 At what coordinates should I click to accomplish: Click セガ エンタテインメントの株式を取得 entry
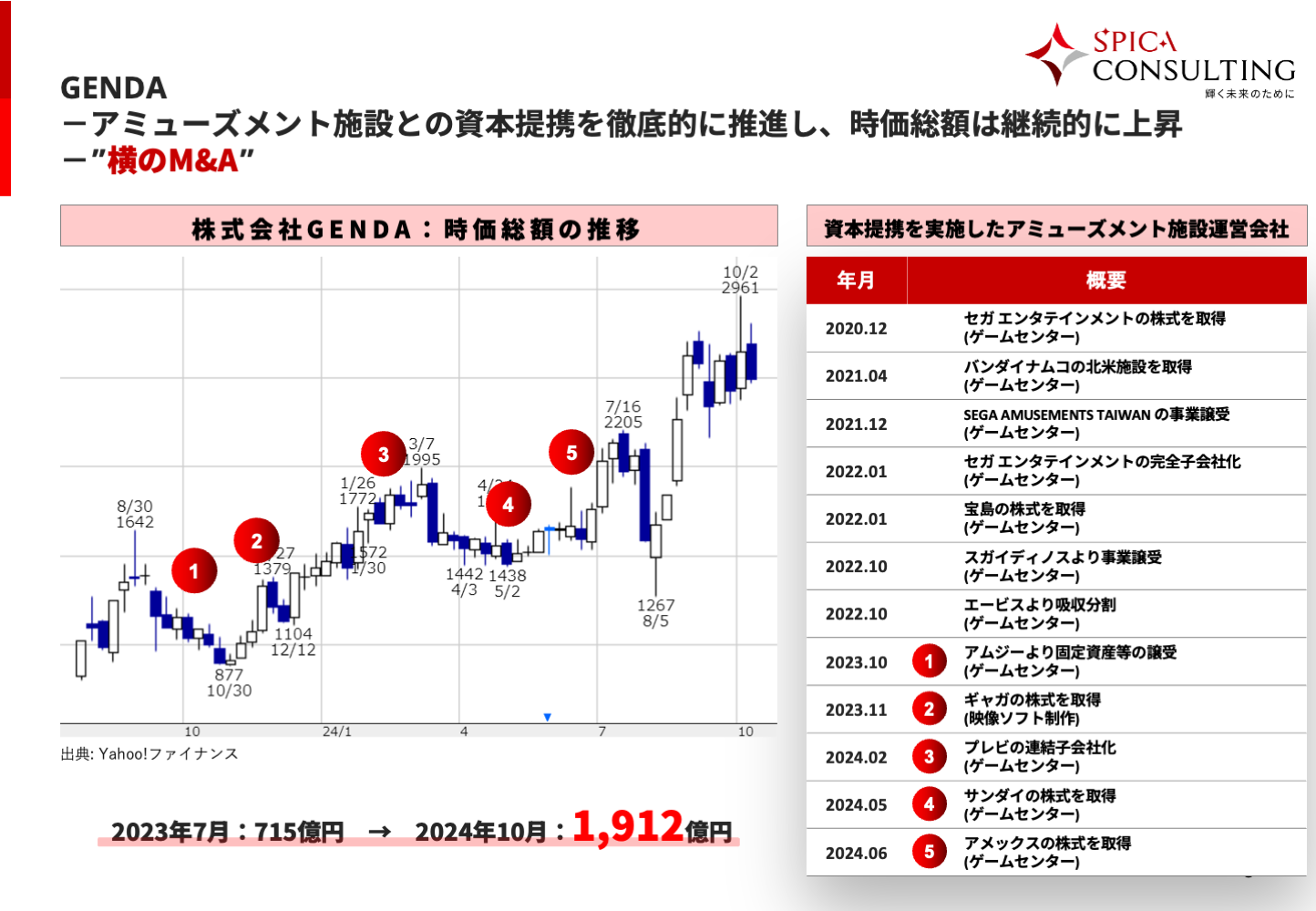pyautogui.click(x=1095, y=318)
